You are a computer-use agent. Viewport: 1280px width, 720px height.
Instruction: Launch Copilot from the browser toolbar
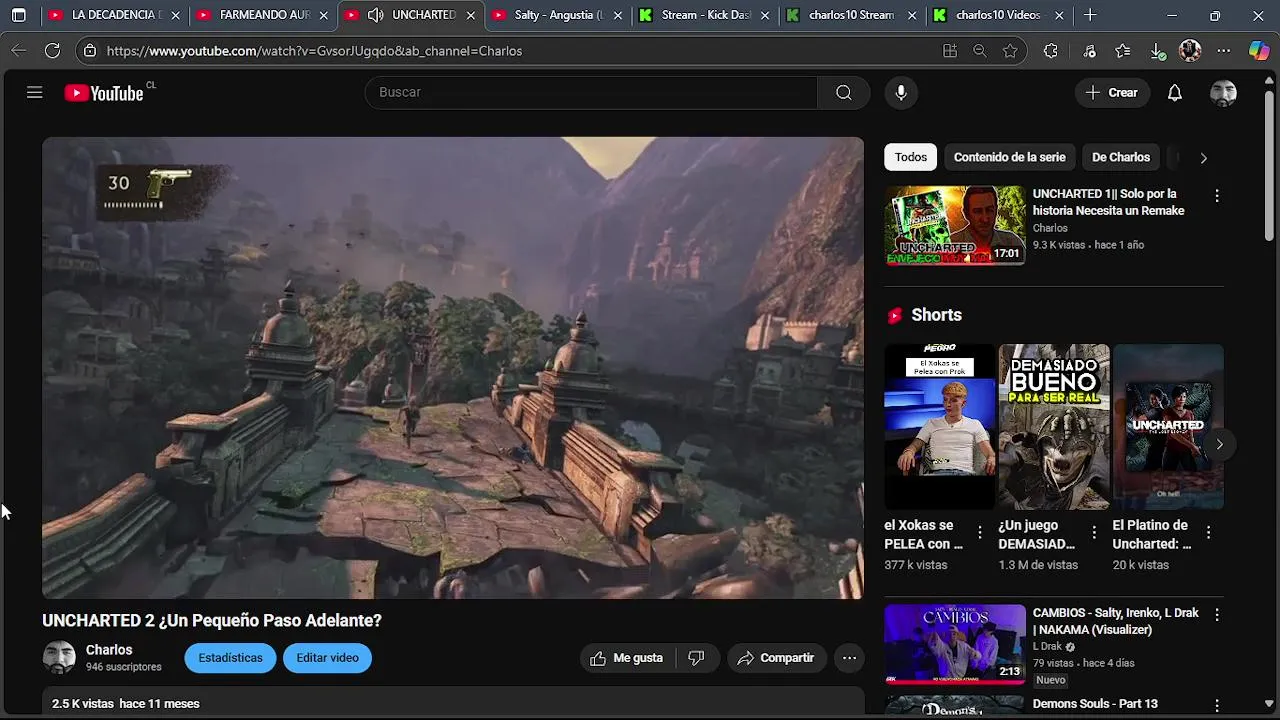1259,51
